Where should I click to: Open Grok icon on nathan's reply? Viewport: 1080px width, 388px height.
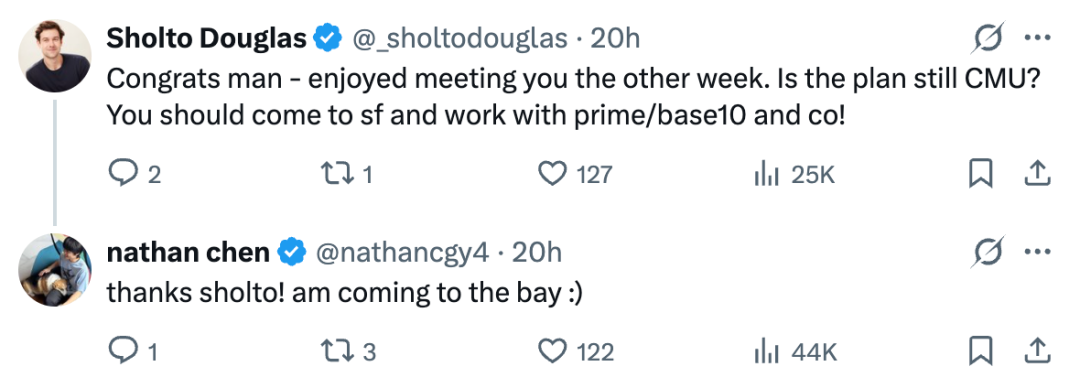[988, 253]
